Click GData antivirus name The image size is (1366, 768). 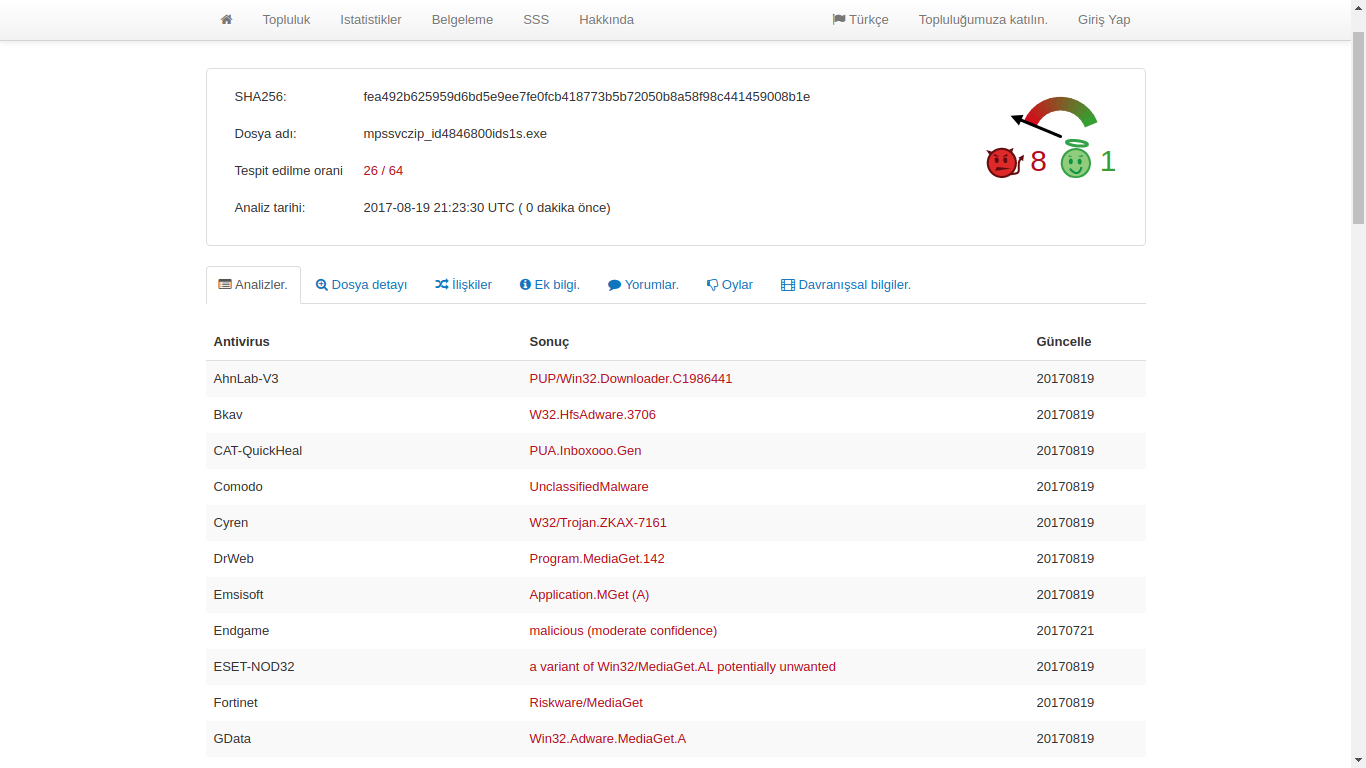pyautogui.click(x=232, y=739)
